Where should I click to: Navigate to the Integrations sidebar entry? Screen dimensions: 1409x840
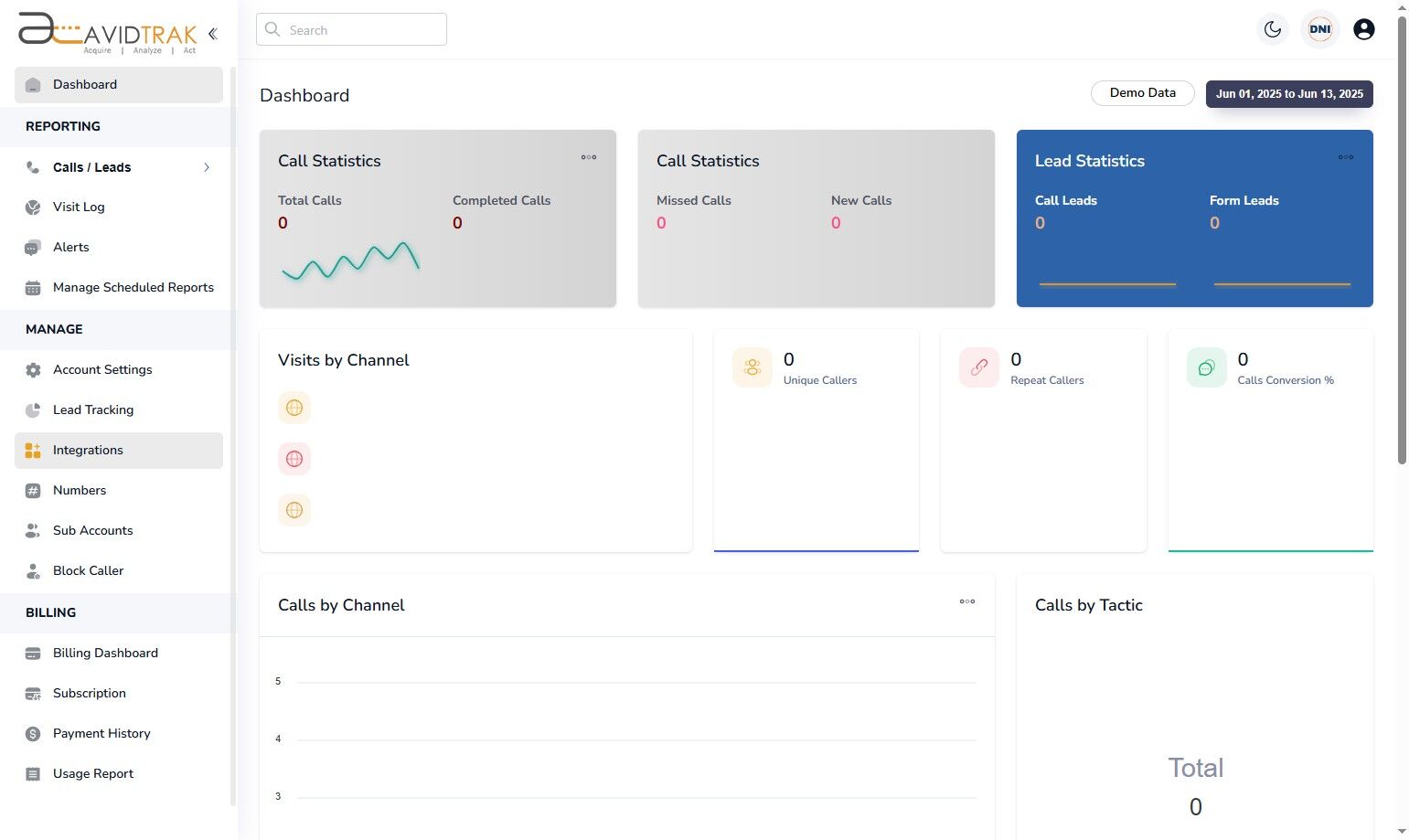coord(88,450)
